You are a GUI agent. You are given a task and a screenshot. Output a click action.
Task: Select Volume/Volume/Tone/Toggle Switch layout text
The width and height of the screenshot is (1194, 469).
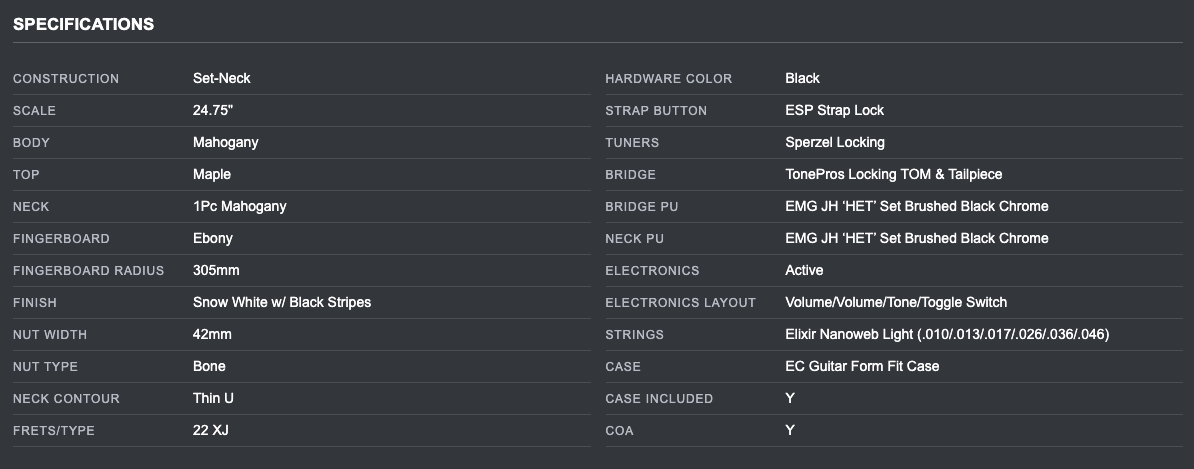[x=896, y=302]
